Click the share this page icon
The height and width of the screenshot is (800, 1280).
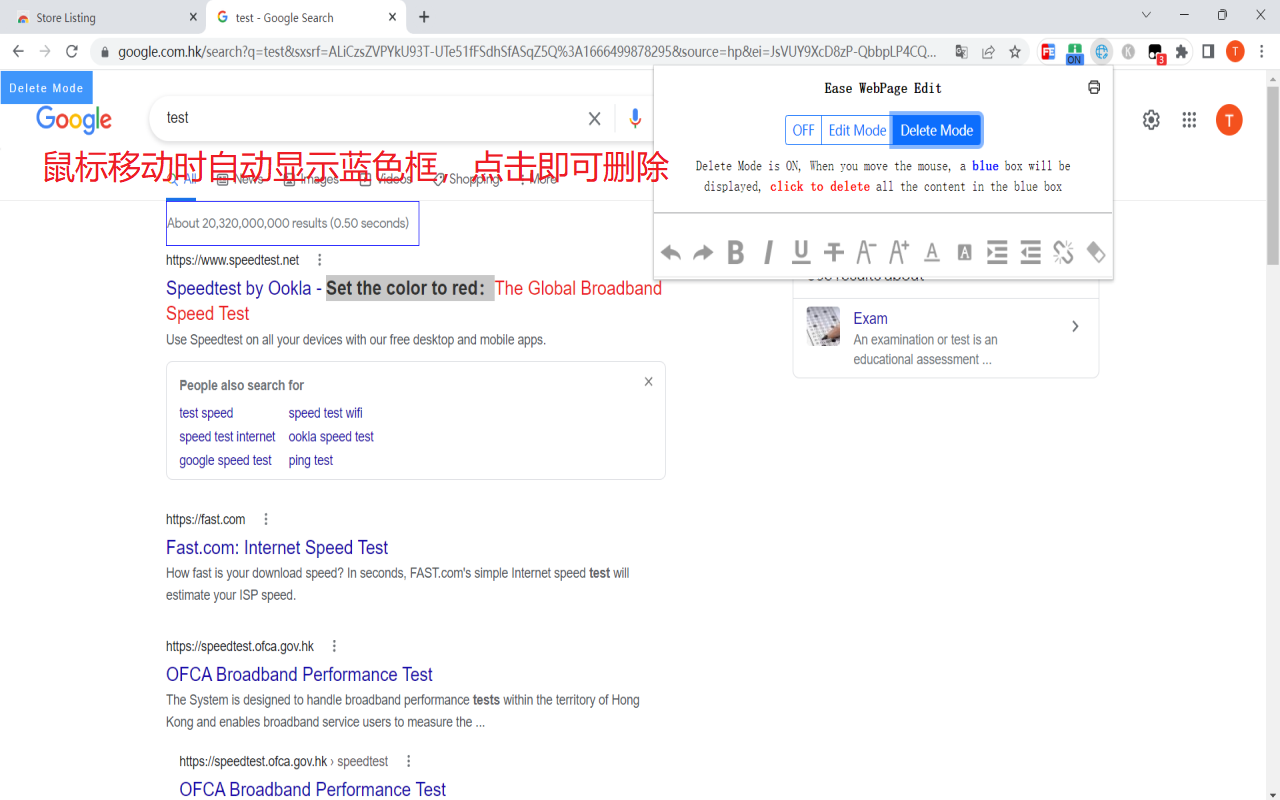tap(988, 51)
